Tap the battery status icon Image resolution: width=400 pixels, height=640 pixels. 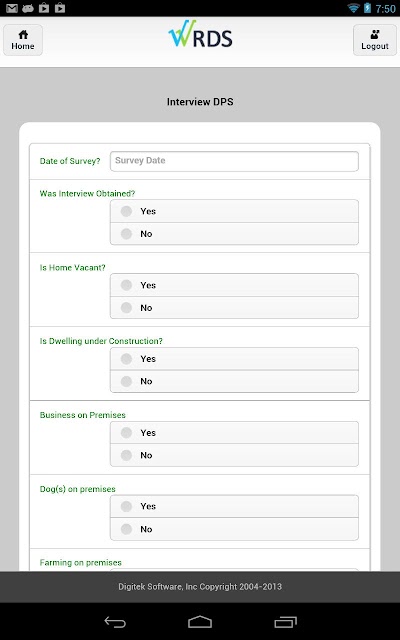[367, 8]
